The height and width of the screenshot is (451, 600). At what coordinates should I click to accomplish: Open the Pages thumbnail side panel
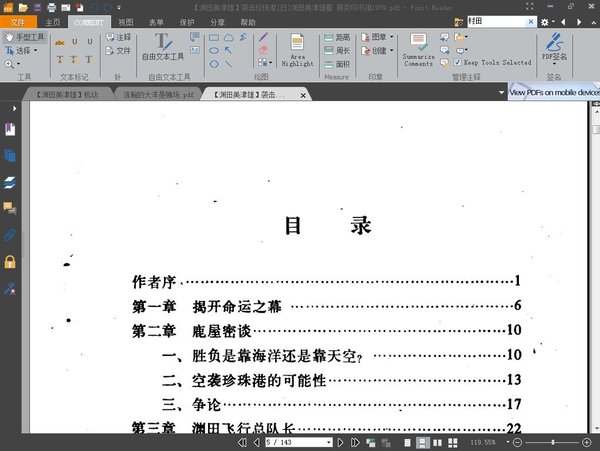[10, 156]
